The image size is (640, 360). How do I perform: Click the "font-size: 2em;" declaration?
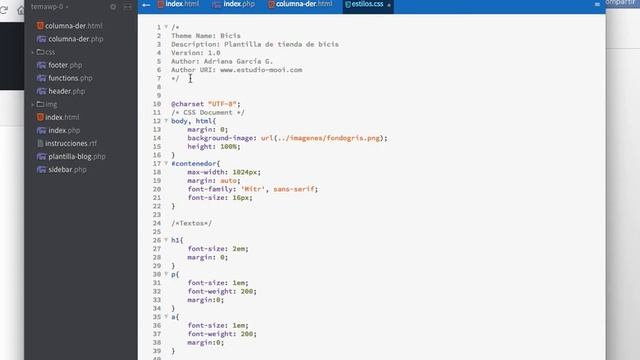(x=218, y=249)
